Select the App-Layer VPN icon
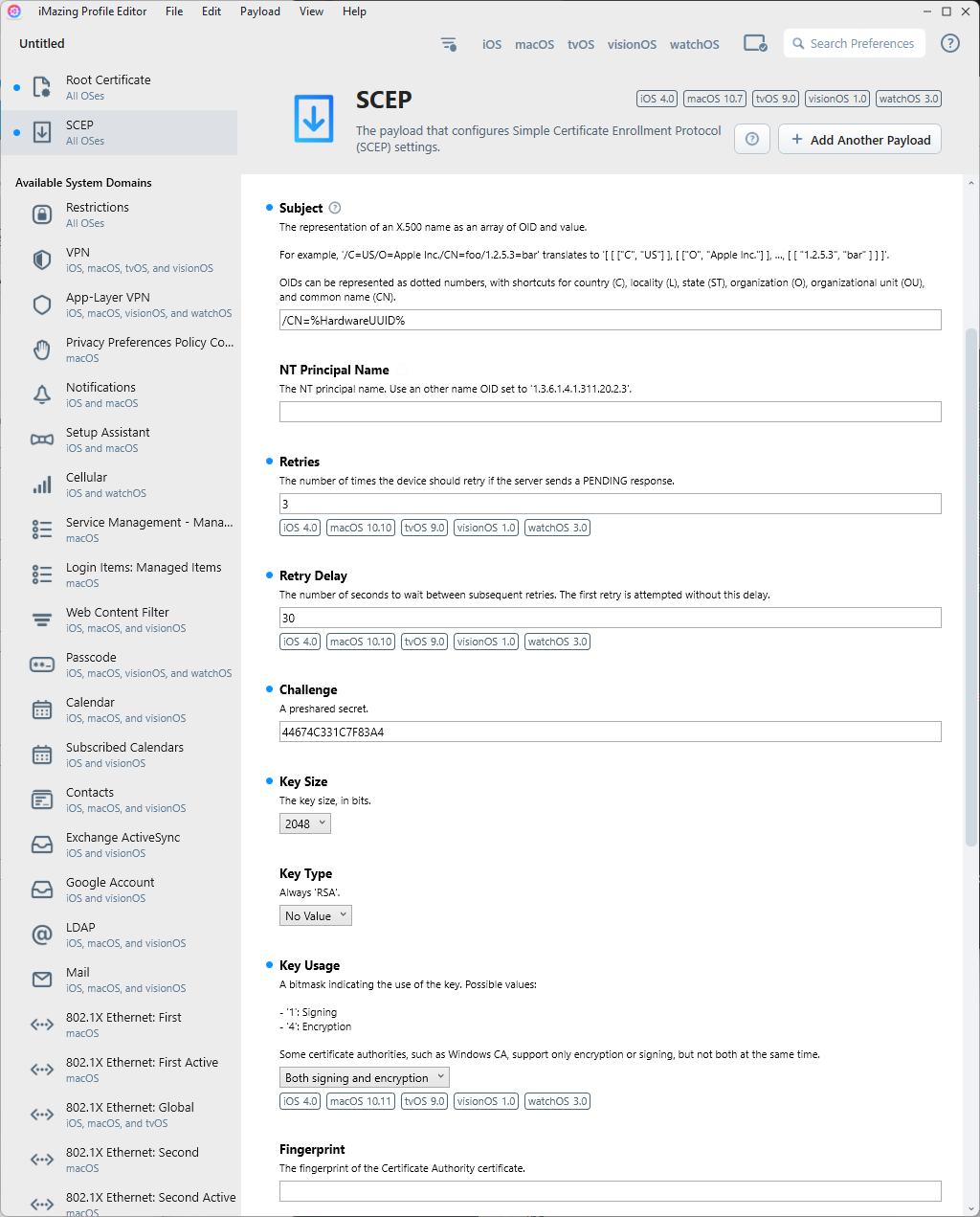This screenshot has width=980, height=1217. [42, 304]
